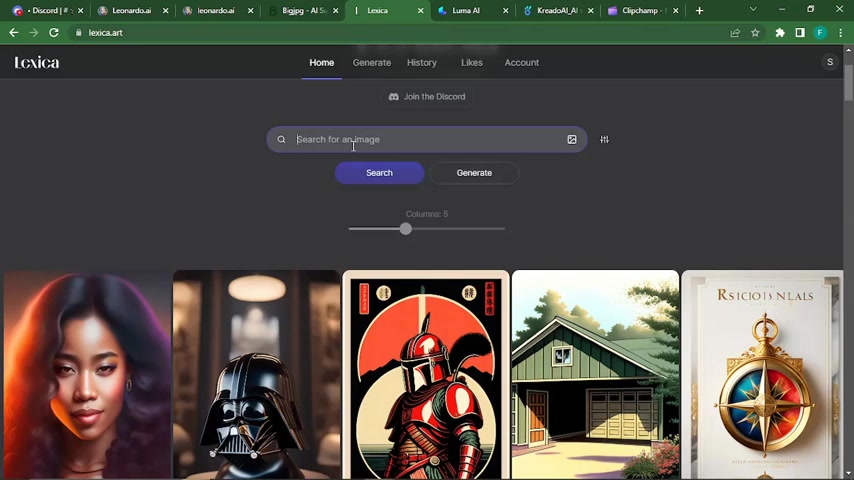
Task: Switch to the Luma AI tab
Action: (473, 10)
